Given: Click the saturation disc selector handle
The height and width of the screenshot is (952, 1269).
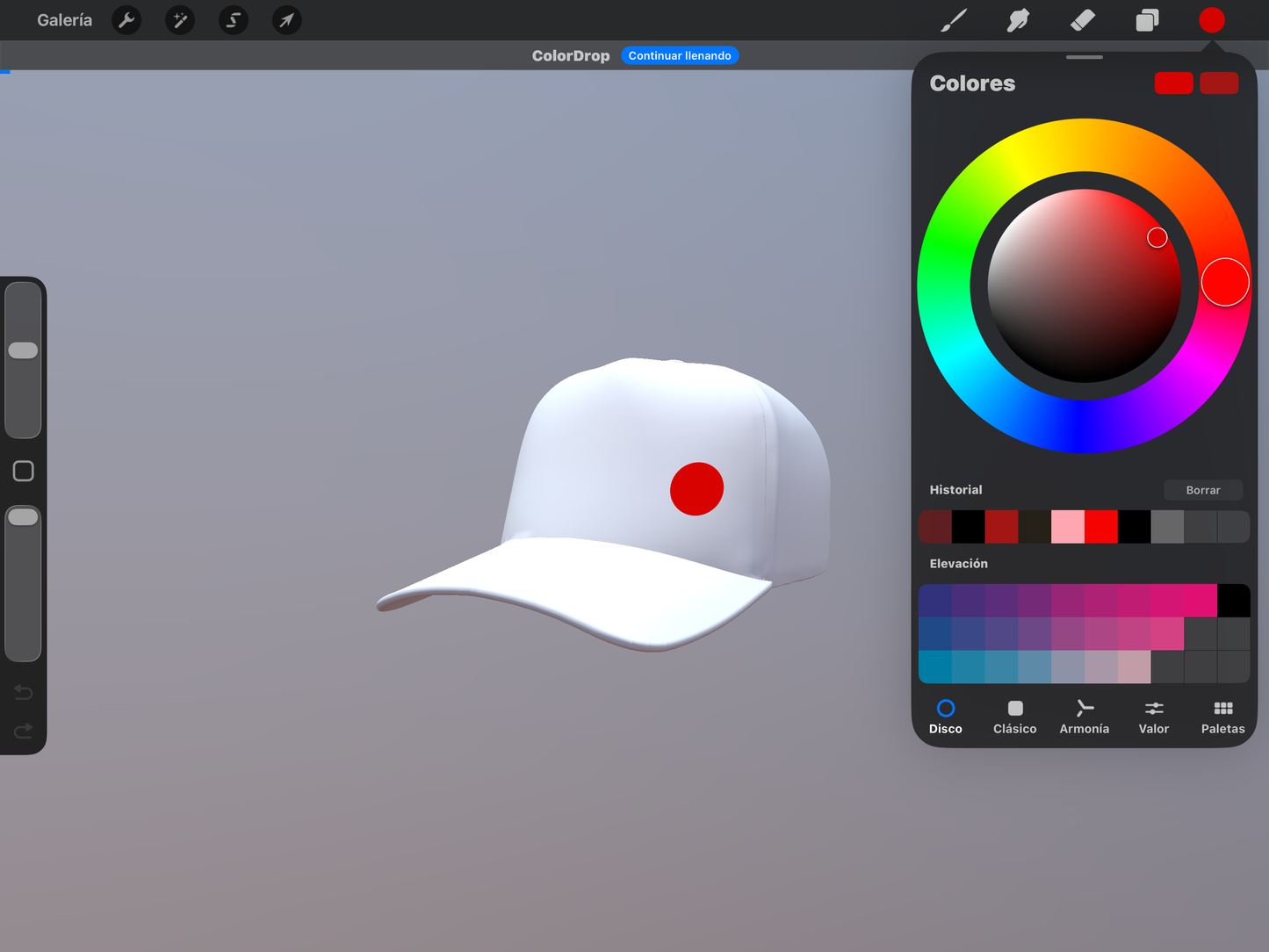Looking at the screenshot, I should coord(1157,237).
